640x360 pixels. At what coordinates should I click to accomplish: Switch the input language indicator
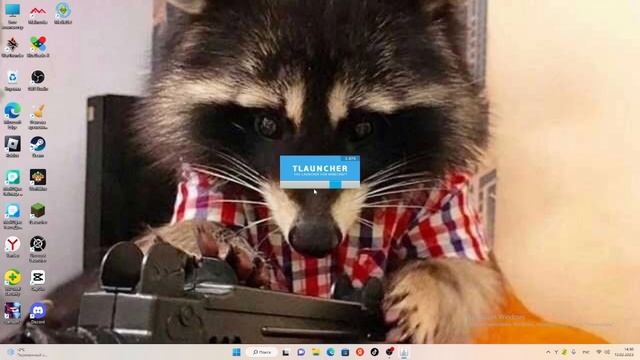click(x=586, y=352)
